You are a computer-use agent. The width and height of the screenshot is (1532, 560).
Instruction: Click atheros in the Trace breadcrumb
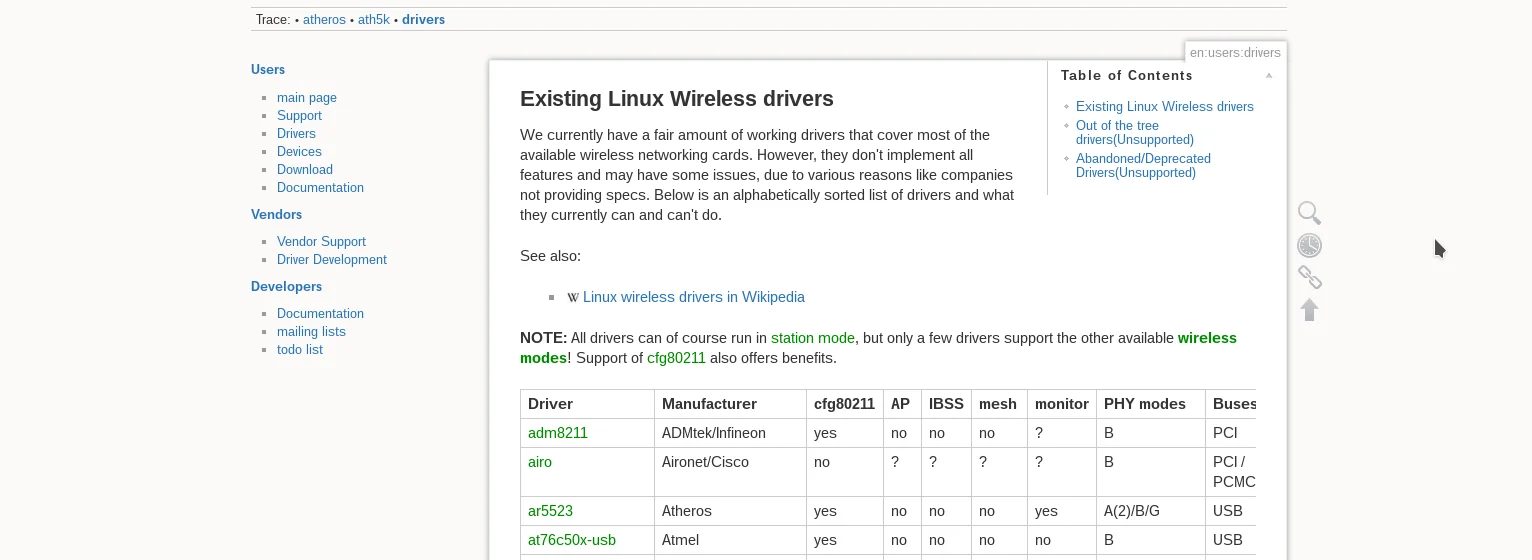click(324, 19)
